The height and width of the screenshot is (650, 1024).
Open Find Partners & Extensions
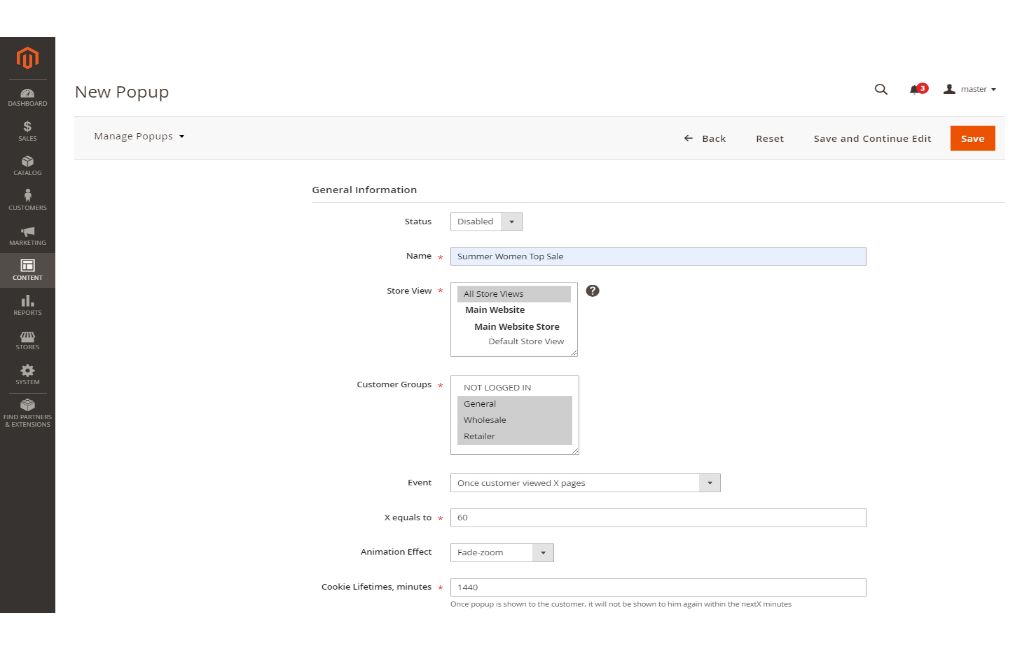27,414
